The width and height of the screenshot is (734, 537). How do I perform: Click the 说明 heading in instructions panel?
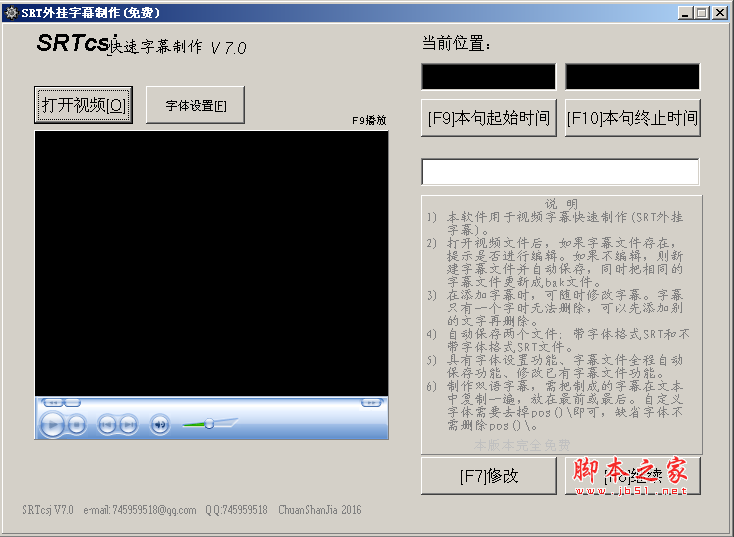[561, 204]
